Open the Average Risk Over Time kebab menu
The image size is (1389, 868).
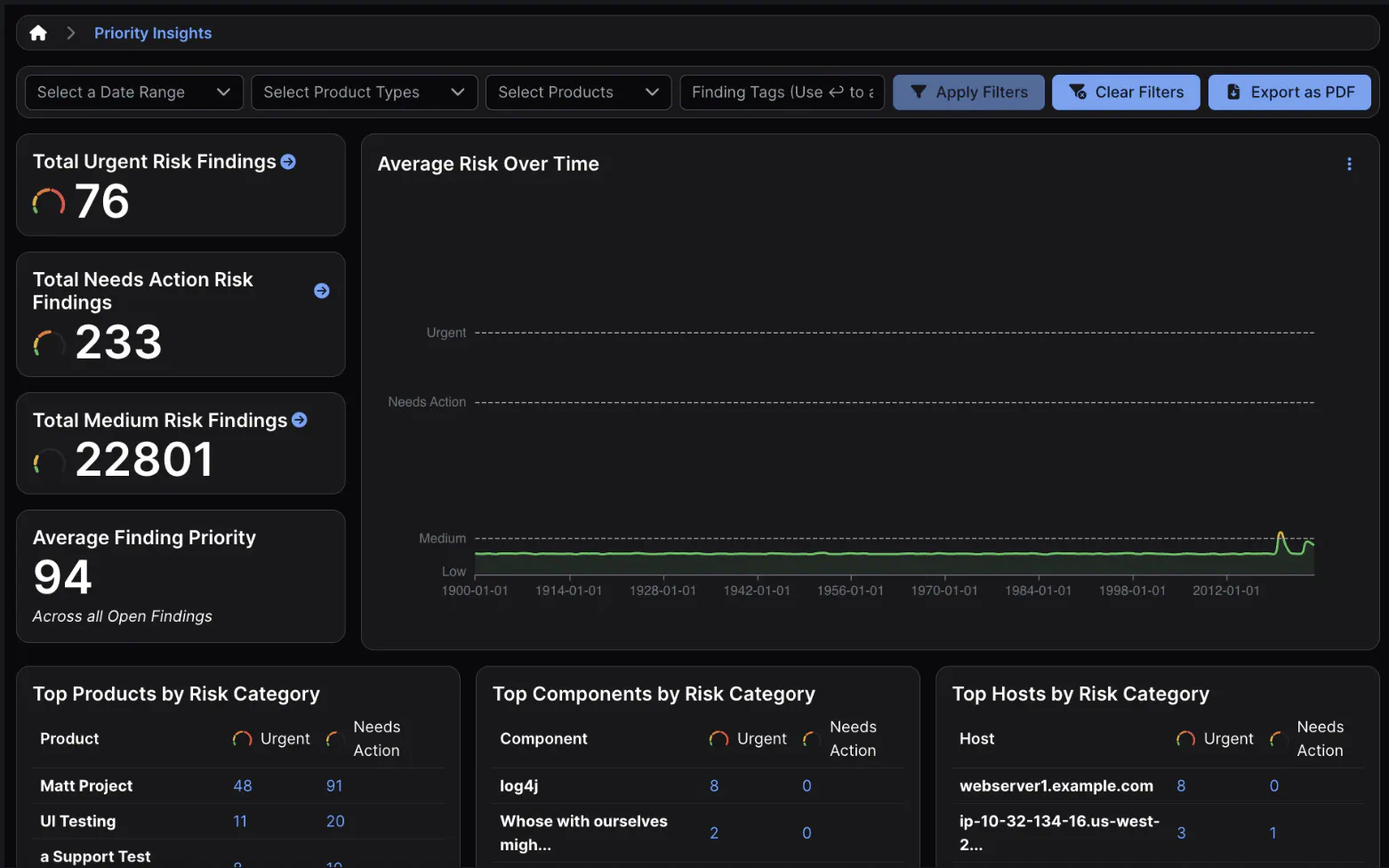(x=1349, y=165)
